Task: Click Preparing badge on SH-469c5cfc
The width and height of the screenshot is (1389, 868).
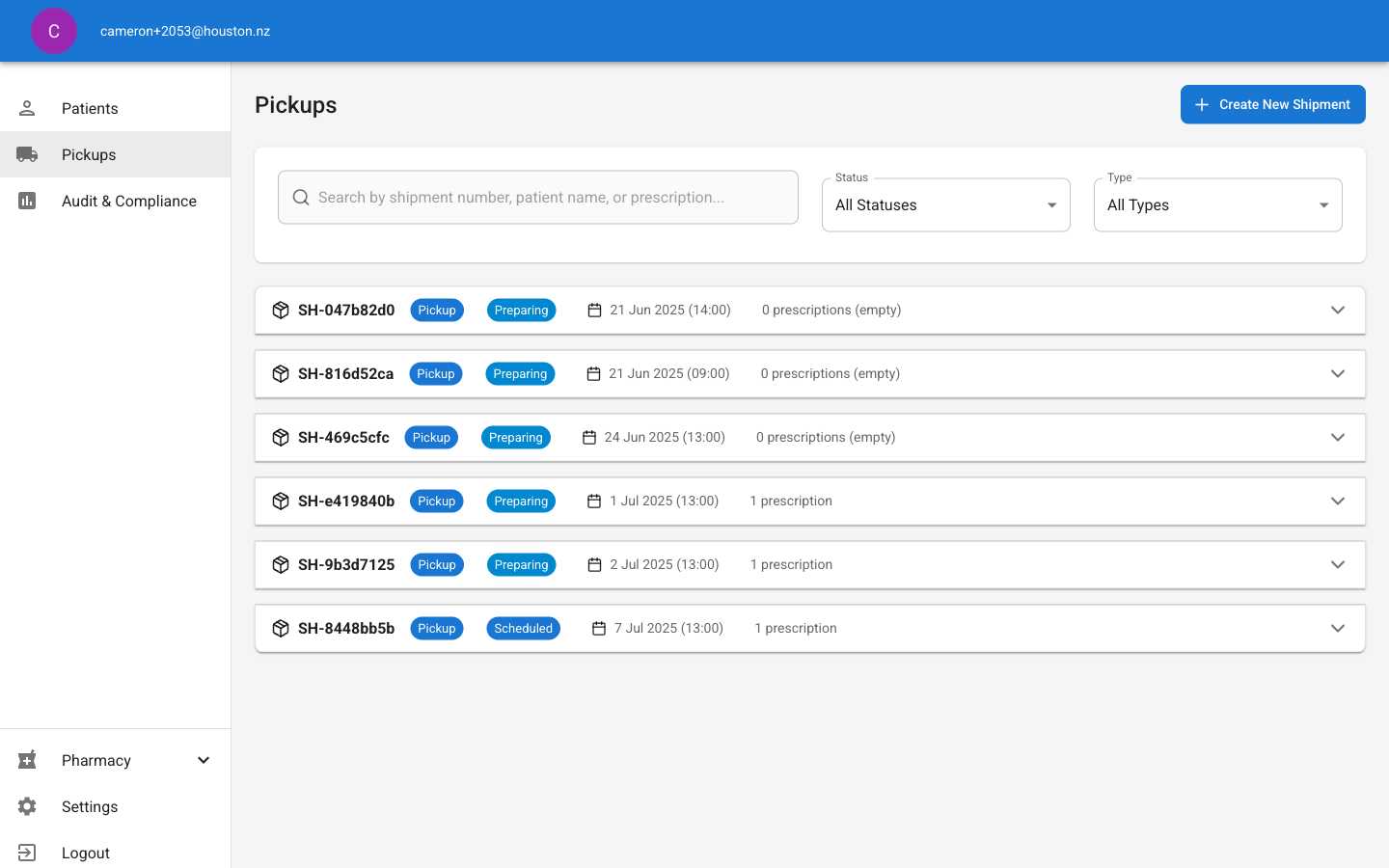Action: click(516, 437)
